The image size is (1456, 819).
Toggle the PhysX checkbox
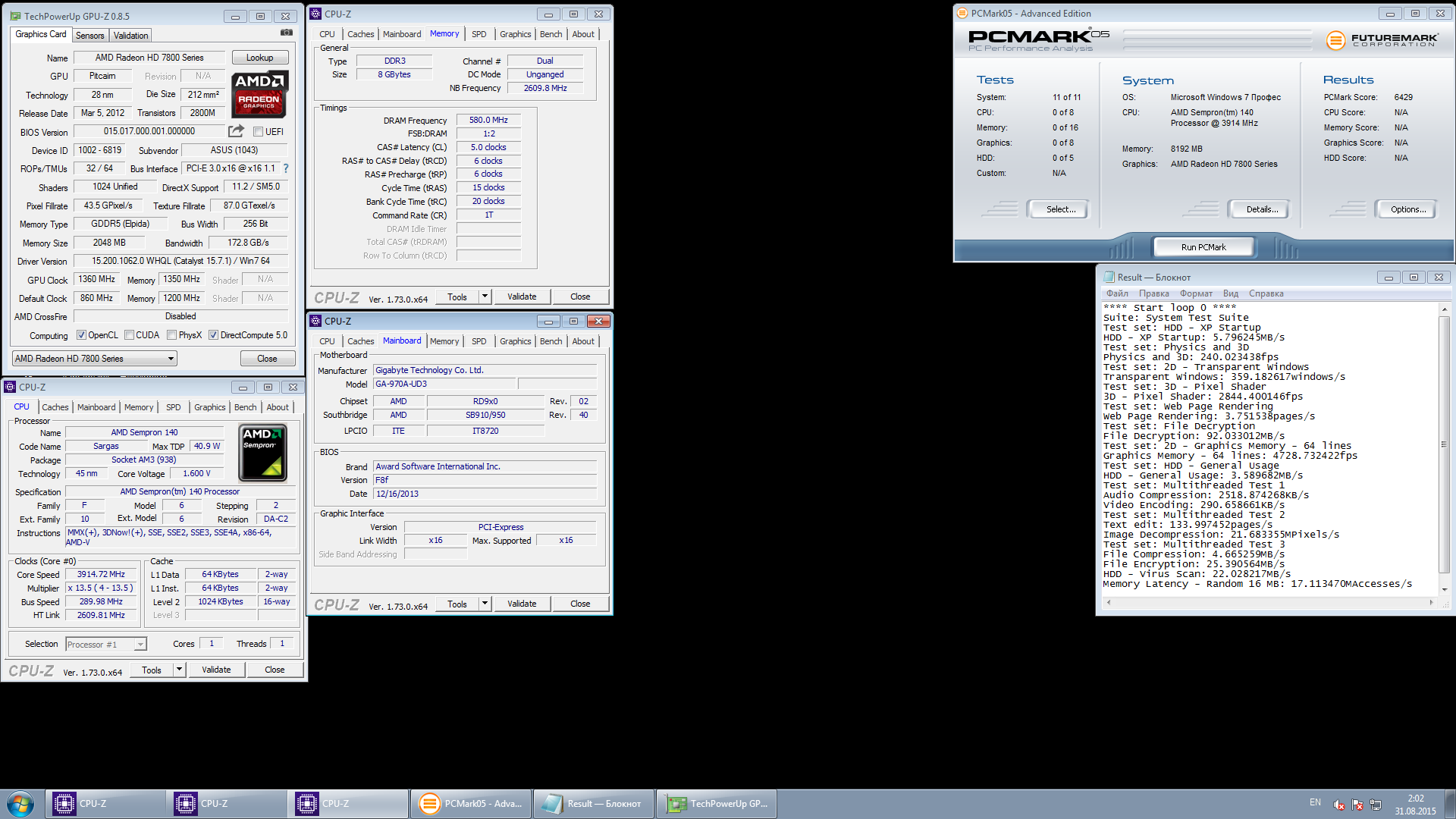point(172,335)
